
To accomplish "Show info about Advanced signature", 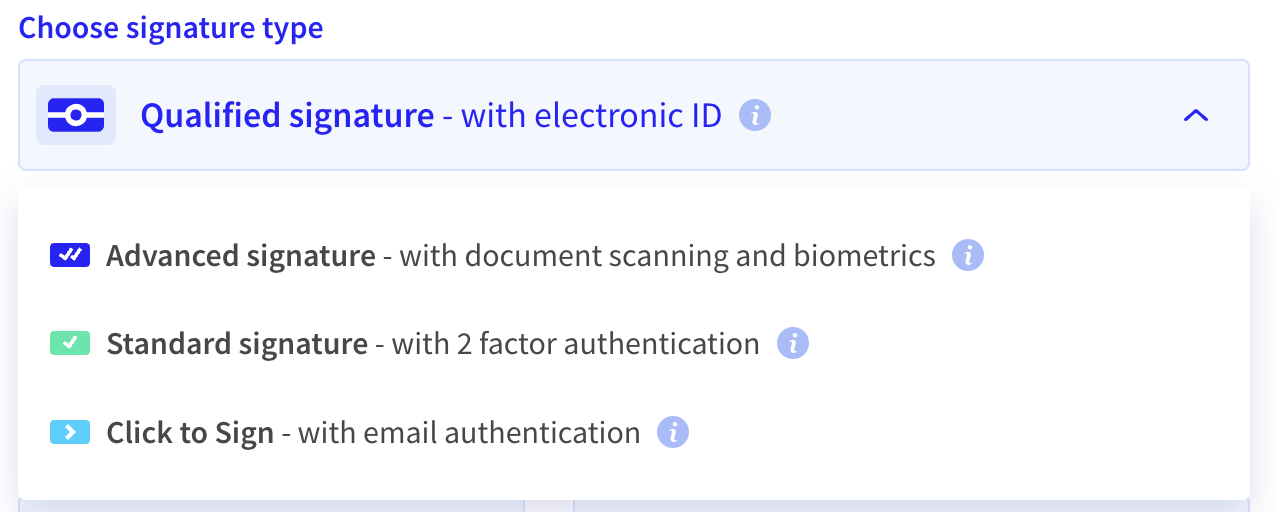I will pos(968,256).
